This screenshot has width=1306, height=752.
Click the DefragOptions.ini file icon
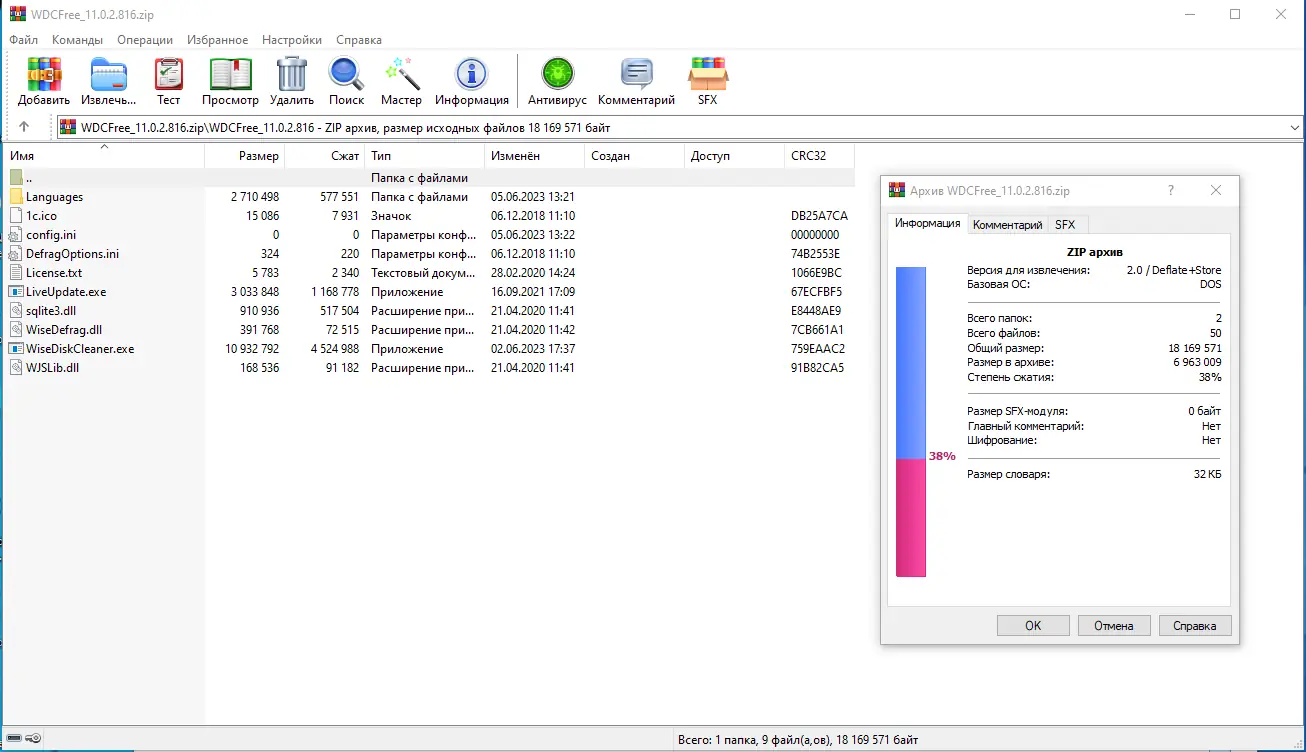coord(16,254)
